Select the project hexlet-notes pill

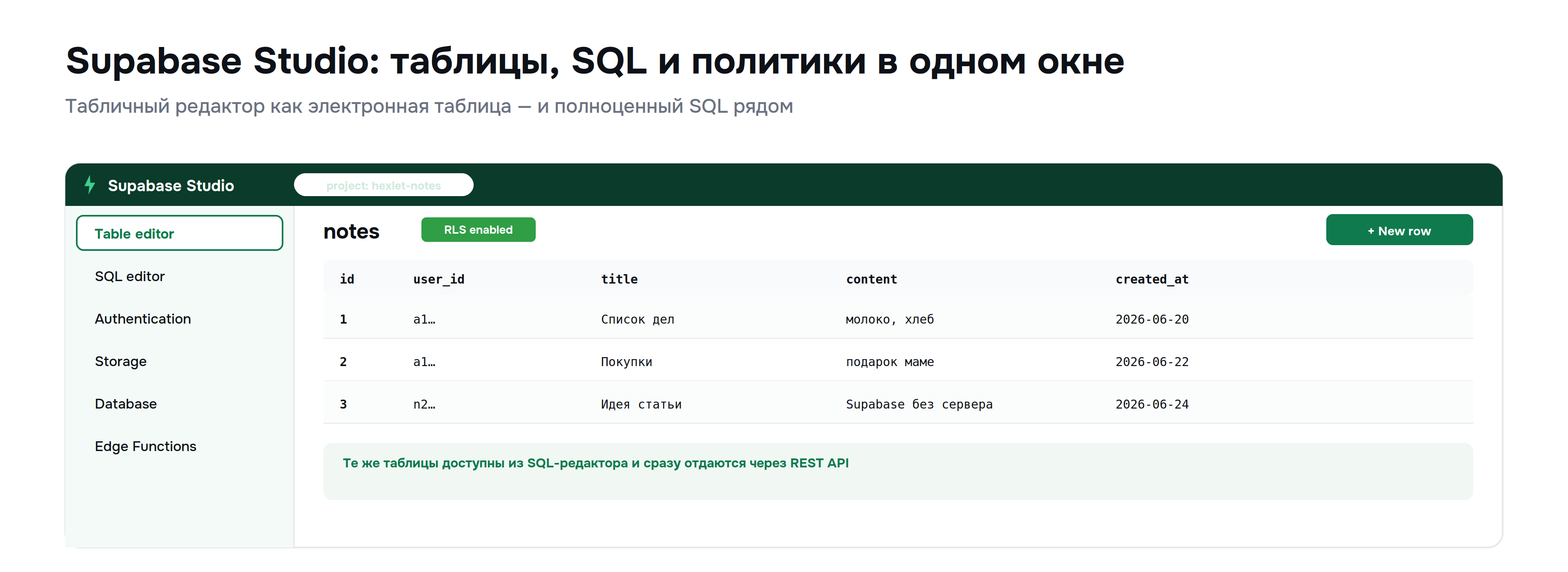point(383,185)
